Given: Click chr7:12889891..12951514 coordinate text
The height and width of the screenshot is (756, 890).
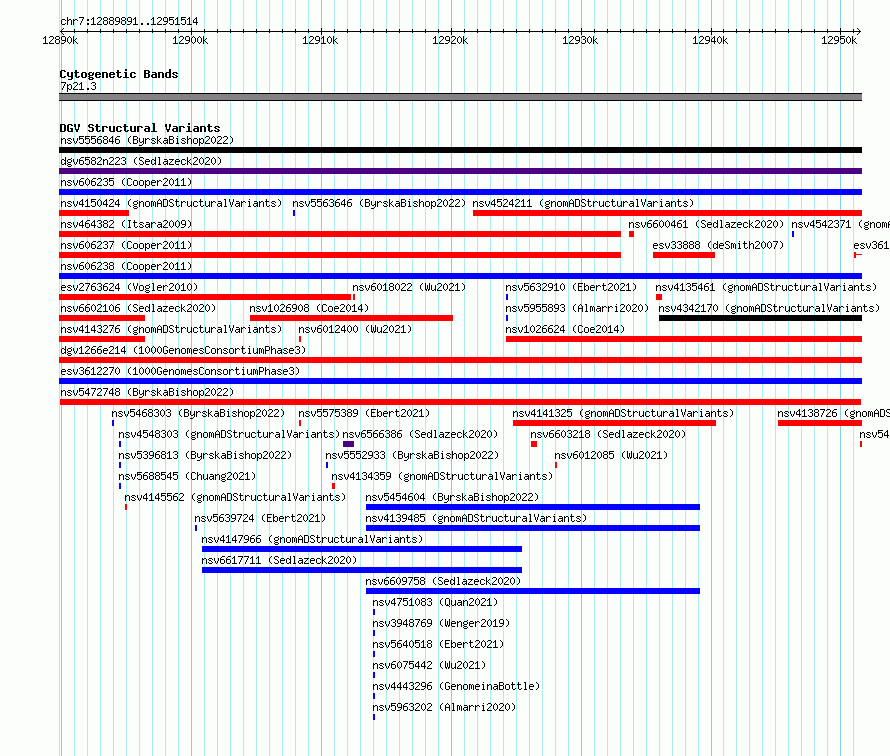Looking at the screenshot, I should tap(129, 22).
